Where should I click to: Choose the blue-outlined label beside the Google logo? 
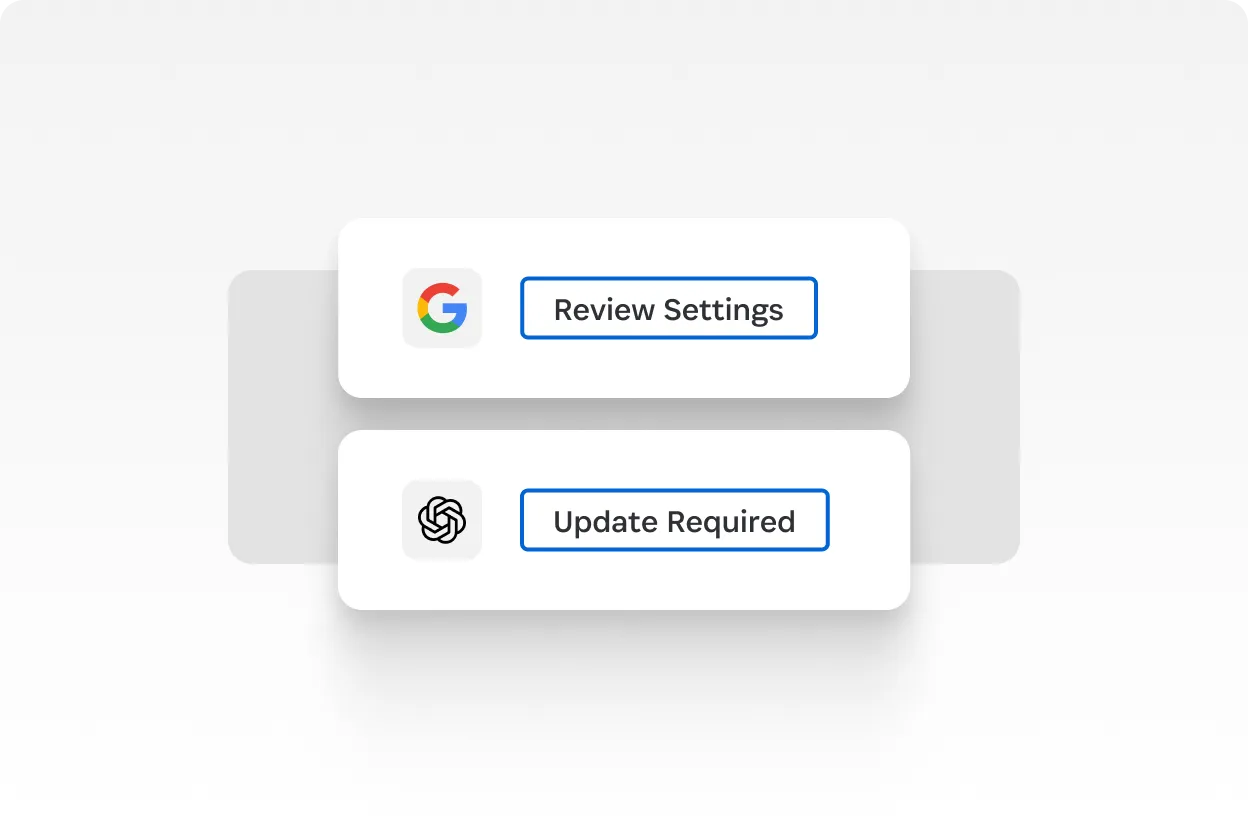point(669,308)
